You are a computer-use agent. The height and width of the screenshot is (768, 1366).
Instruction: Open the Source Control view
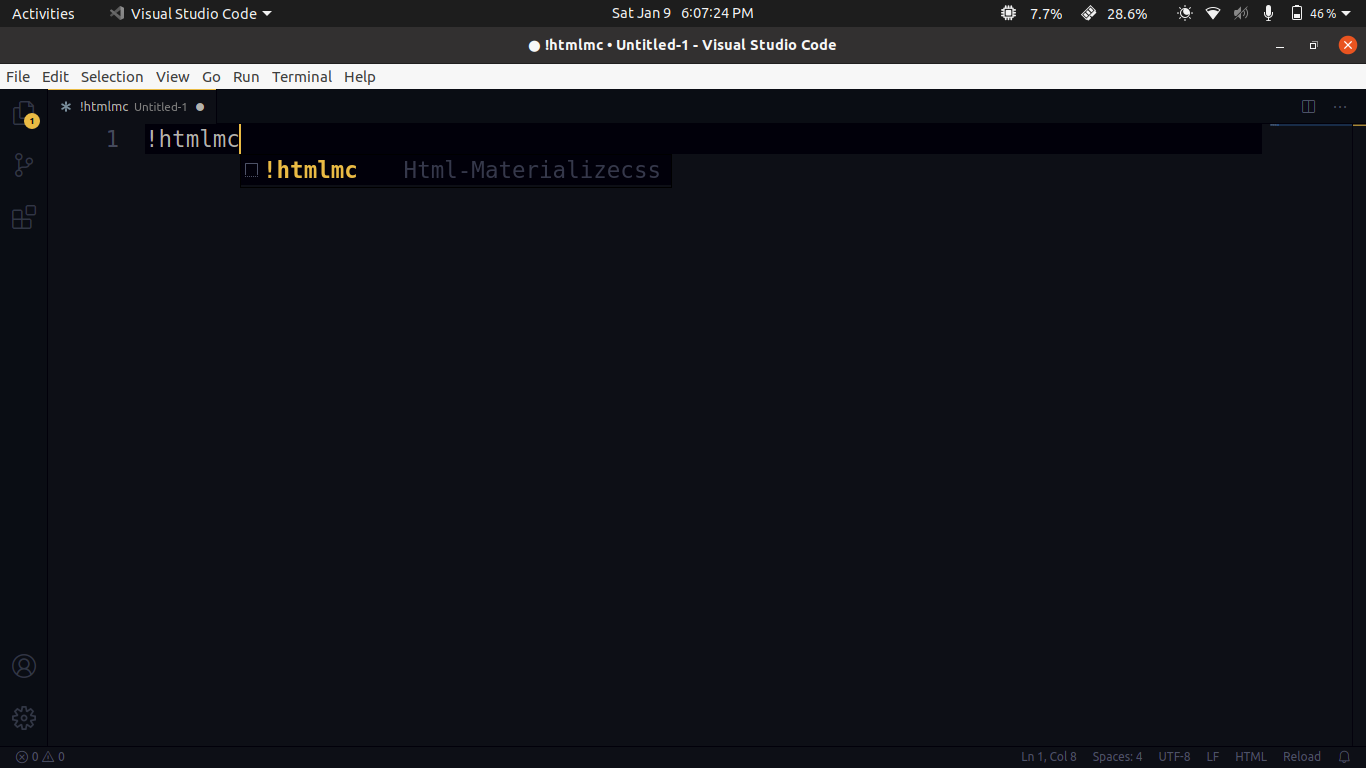(24, 165)
